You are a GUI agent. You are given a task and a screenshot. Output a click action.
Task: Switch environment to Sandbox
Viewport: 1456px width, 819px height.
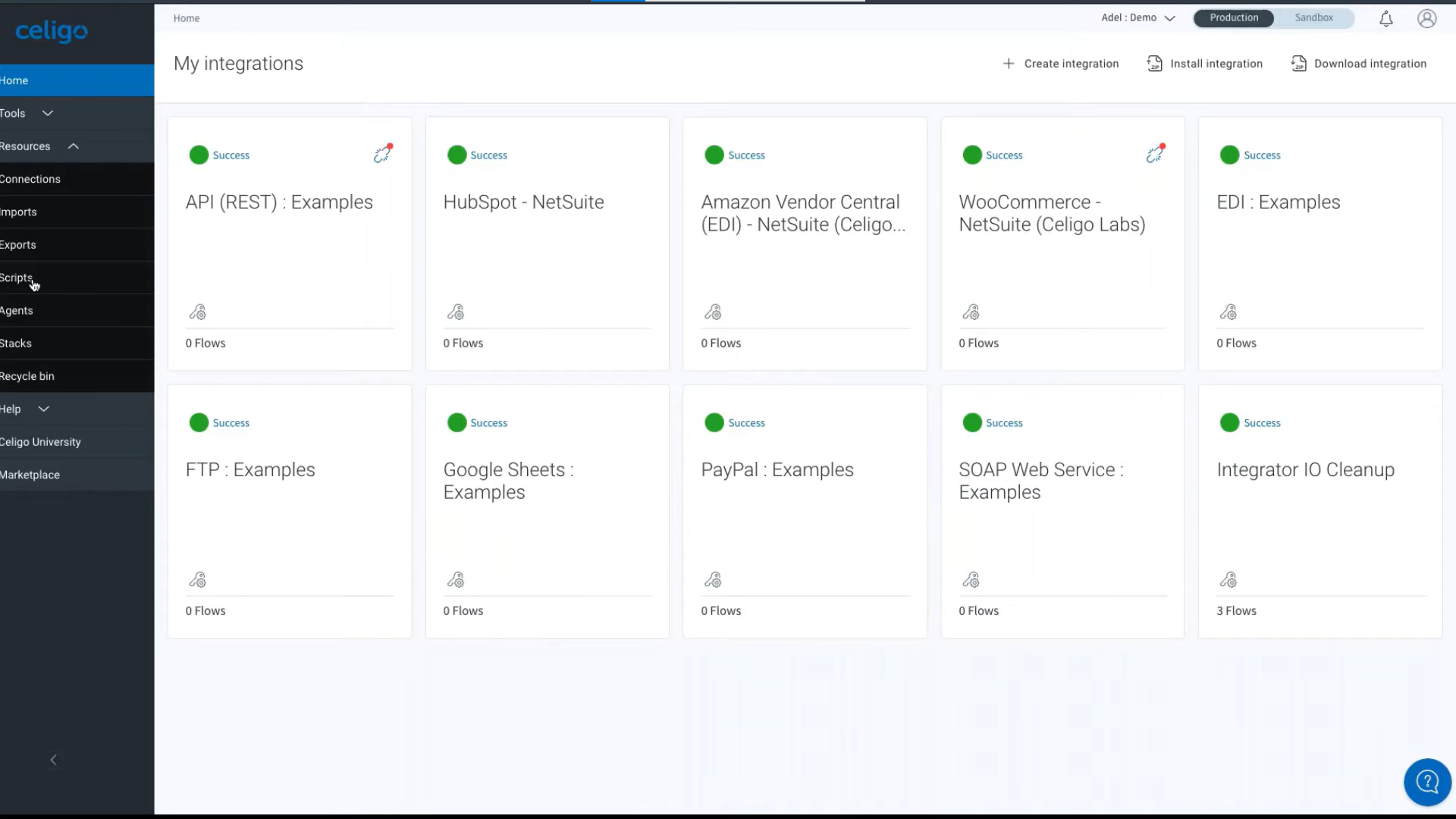pos(1313,17)
